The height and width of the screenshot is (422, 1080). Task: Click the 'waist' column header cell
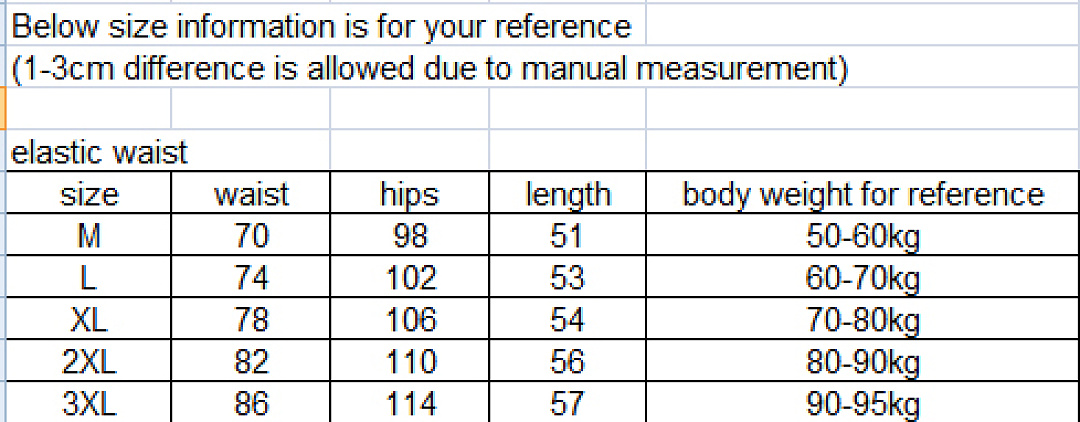251,195
